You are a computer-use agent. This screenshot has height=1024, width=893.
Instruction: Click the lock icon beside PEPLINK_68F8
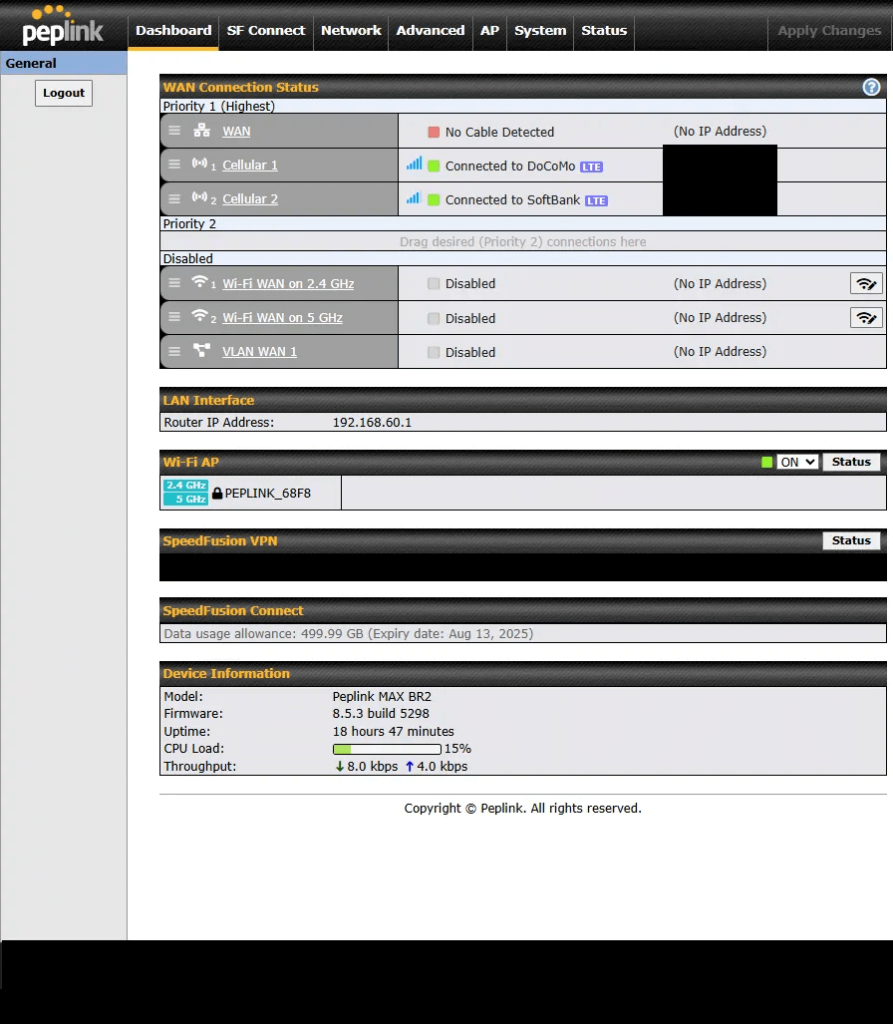217,493
